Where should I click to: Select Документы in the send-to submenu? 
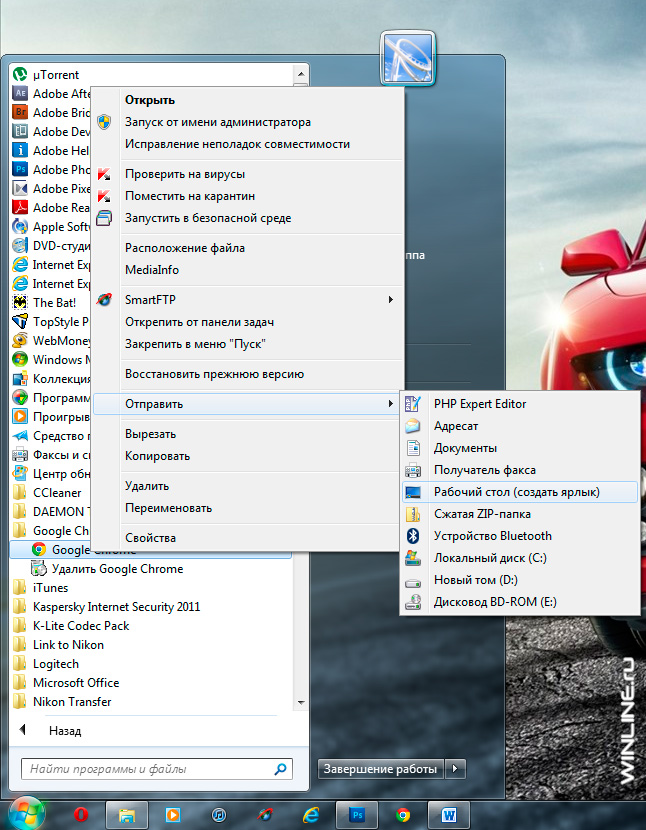click(520, 448)
